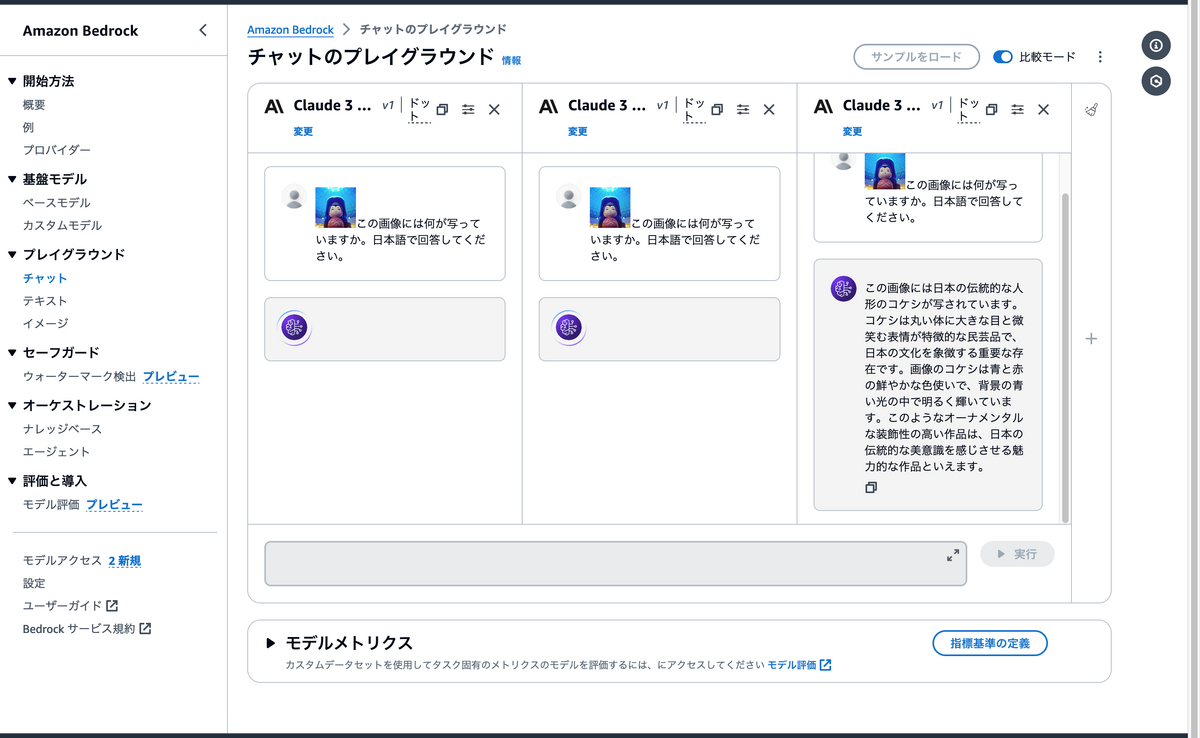Click the loading model avatar in second panel
The image size is (1200, 738).
(x=569, y=328)
